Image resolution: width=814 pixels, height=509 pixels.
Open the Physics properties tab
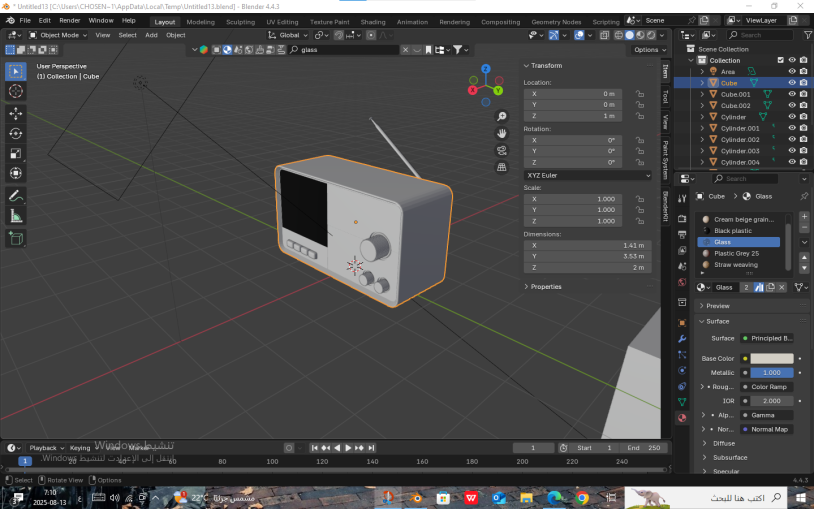[682, 370]
